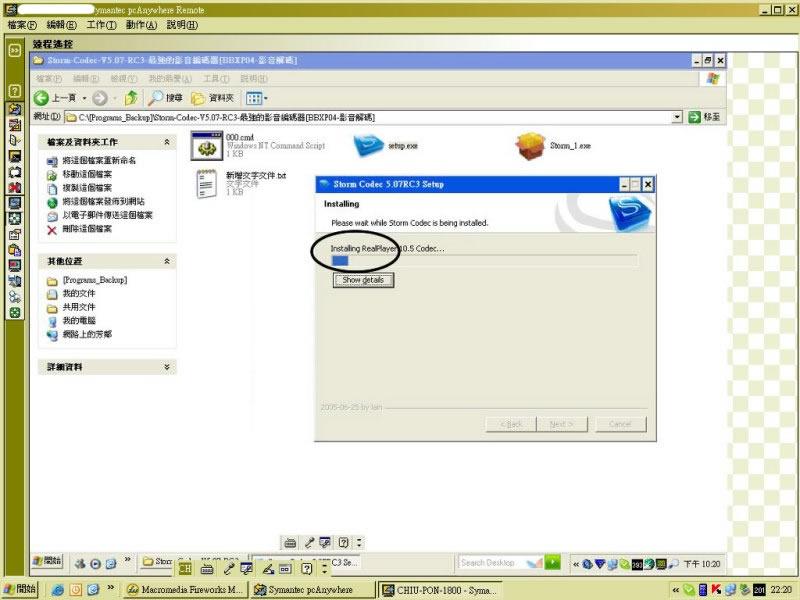The height and width of the screenshot is (600, 800).
Task: Click 將這個檔案發佈到網站 publish link
Action: [x=103, y=202]
